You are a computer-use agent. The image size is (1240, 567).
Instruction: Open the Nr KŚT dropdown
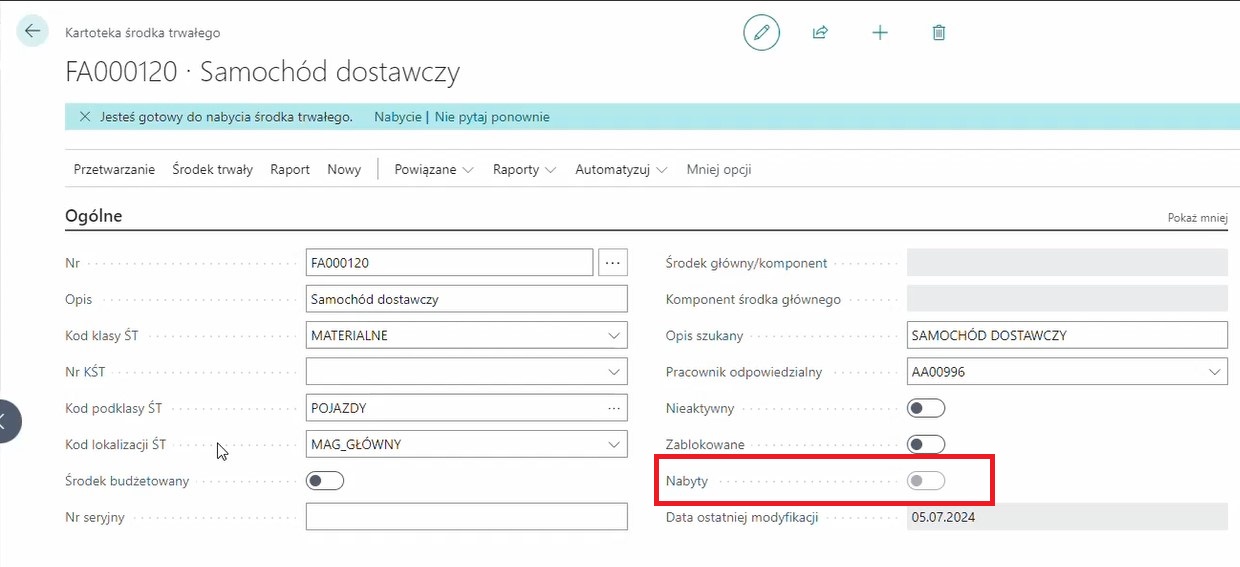(x=614, y=372)
